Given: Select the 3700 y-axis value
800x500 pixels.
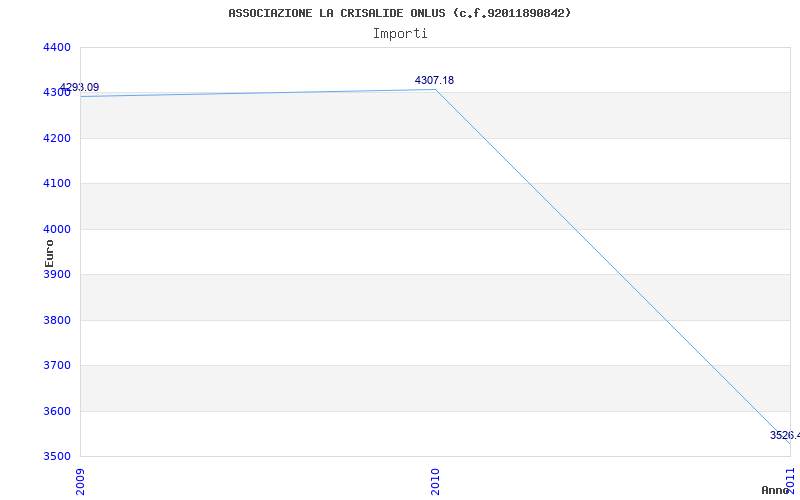Looking at the screenshot, I should click(x=57, y=365).
